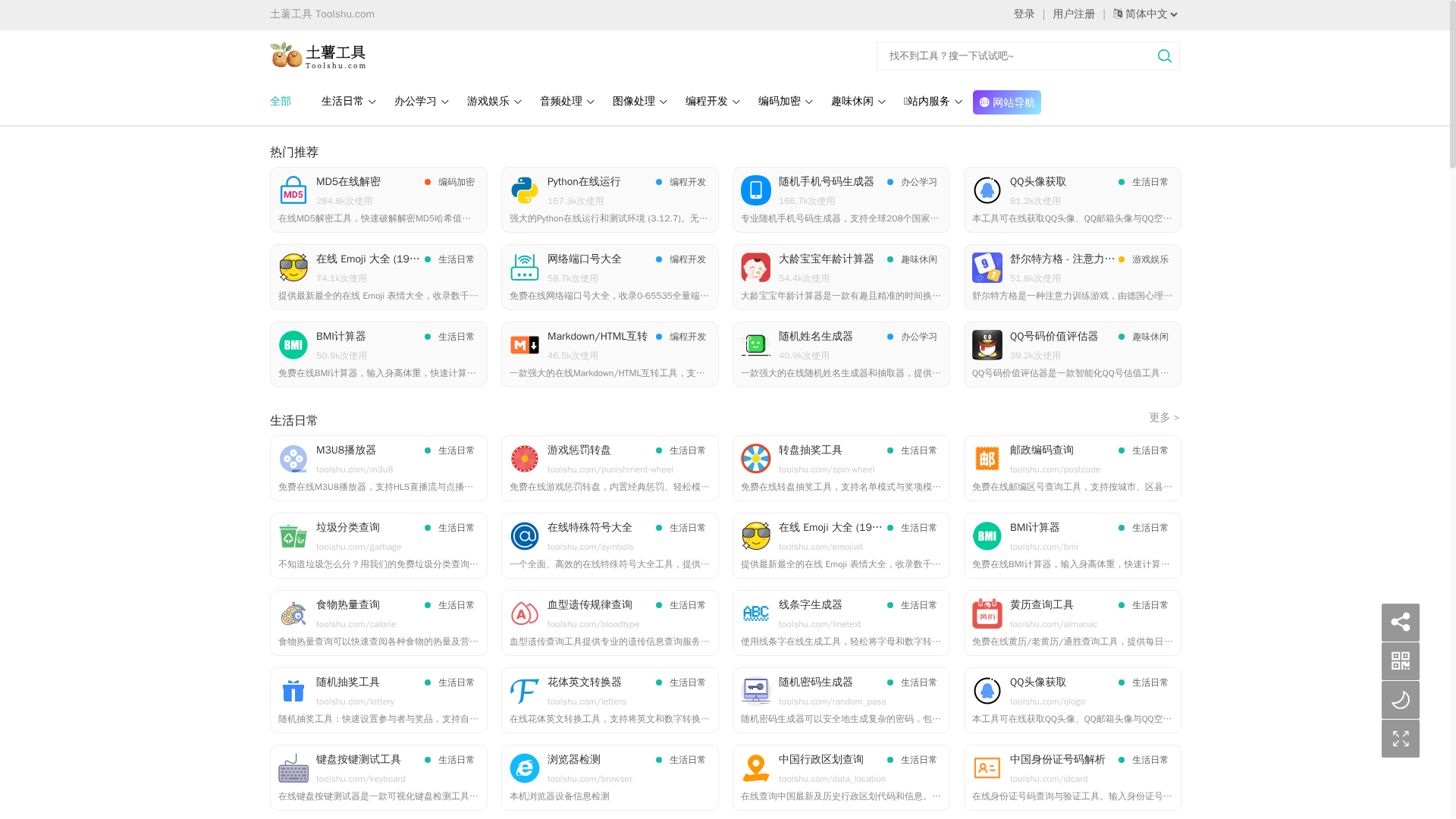Screen dimensions: 1456x819
Task: Click the 随机密码生成器 icon
Action: tap(756, 691)
